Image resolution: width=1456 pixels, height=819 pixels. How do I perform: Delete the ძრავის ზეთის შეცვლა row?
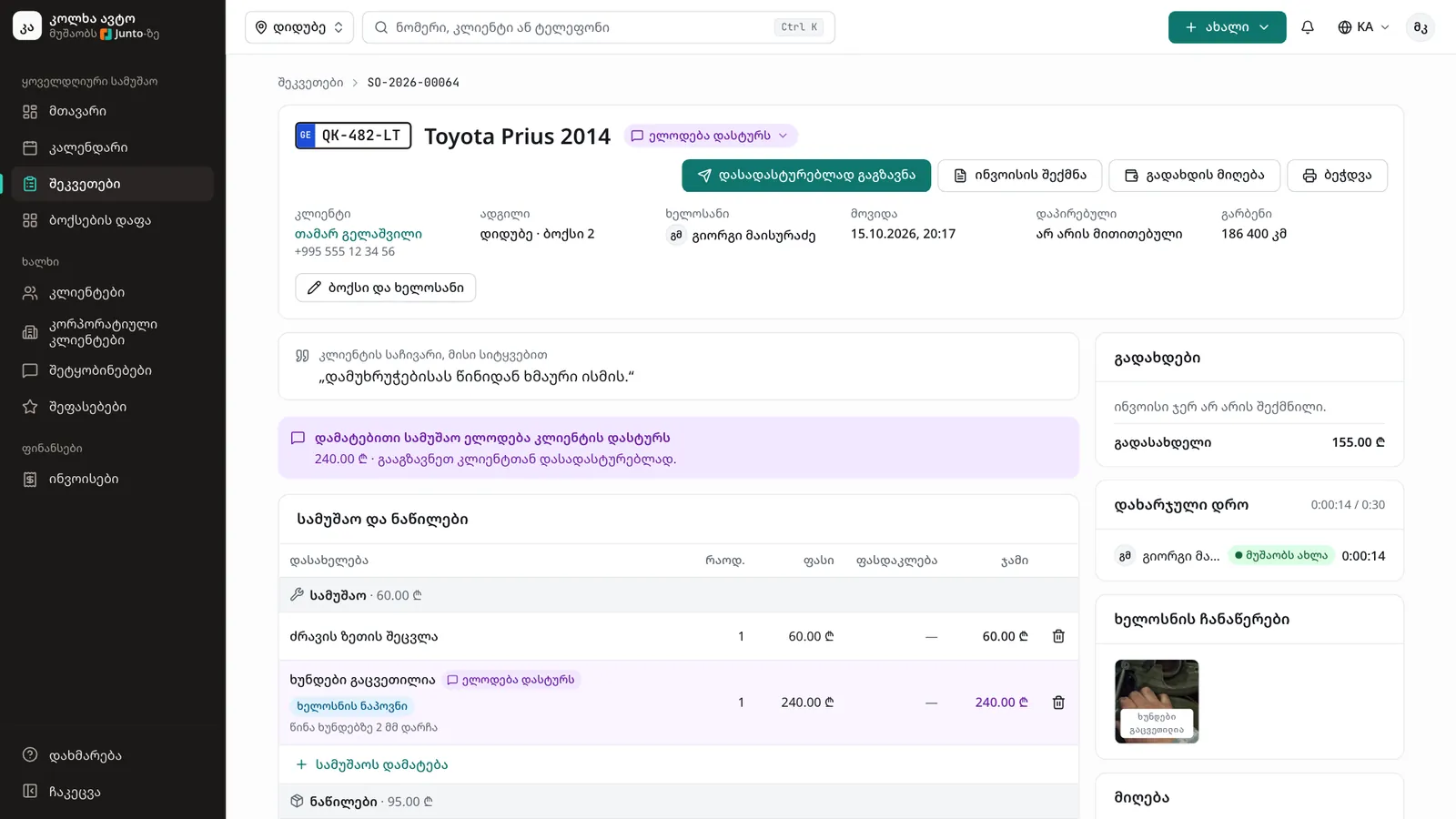1058,637
